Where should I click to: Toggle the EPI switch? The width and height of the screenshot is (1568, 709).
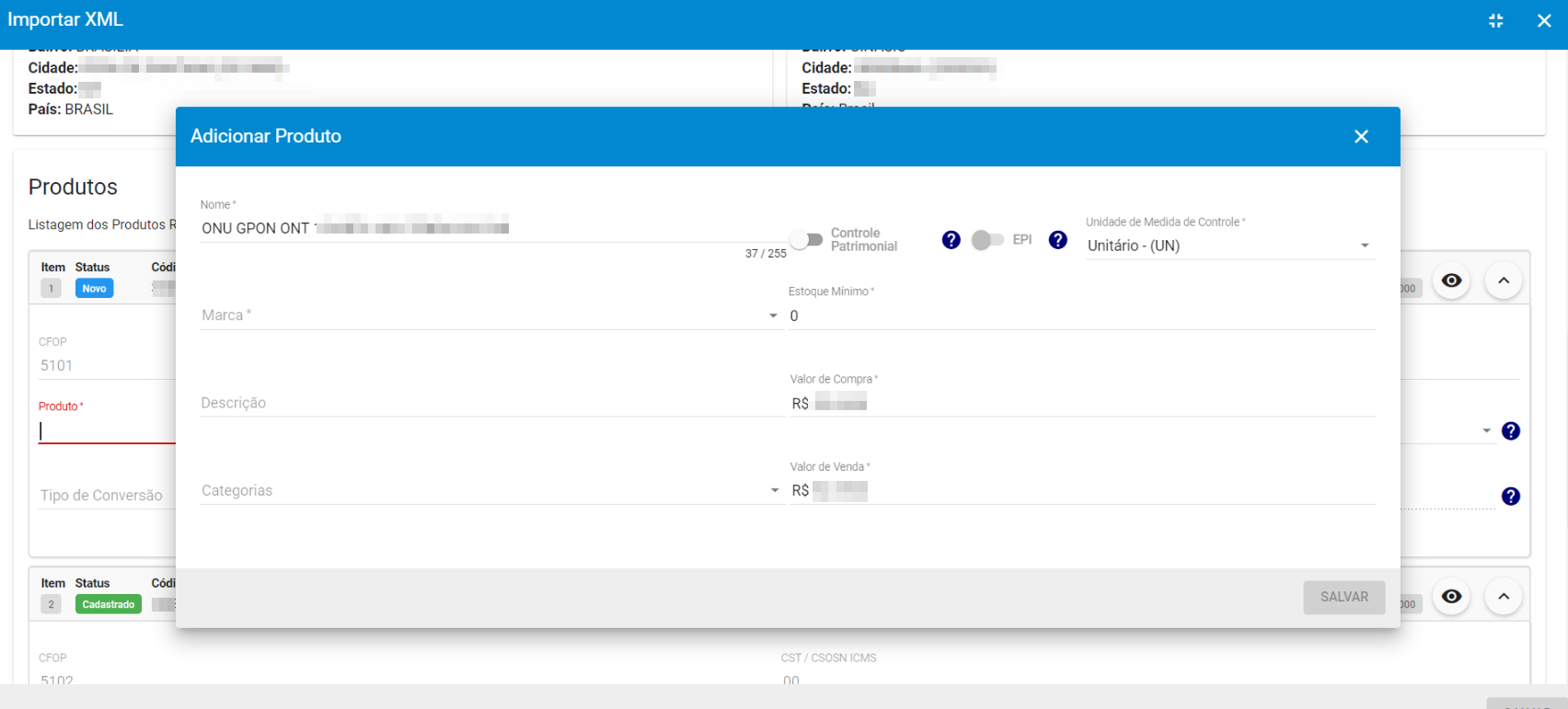987,240
